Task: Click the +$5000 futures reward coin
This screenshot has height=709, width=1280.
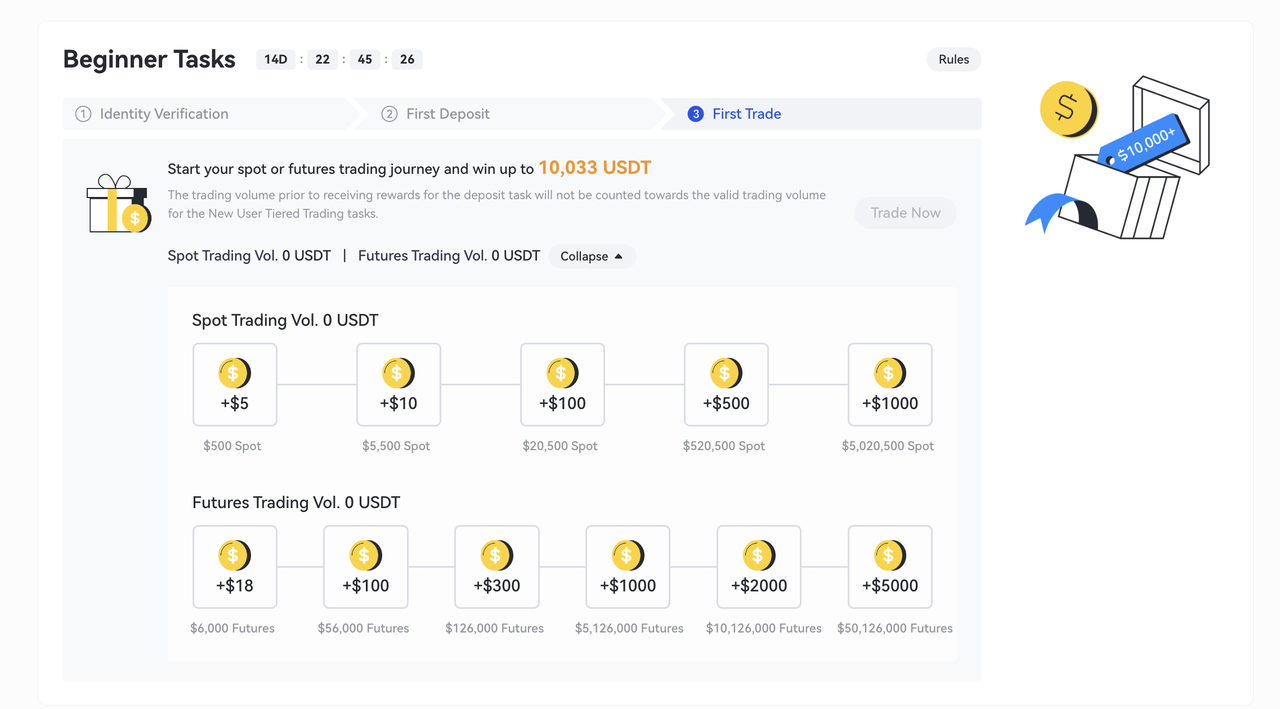Action: point(890,555)
